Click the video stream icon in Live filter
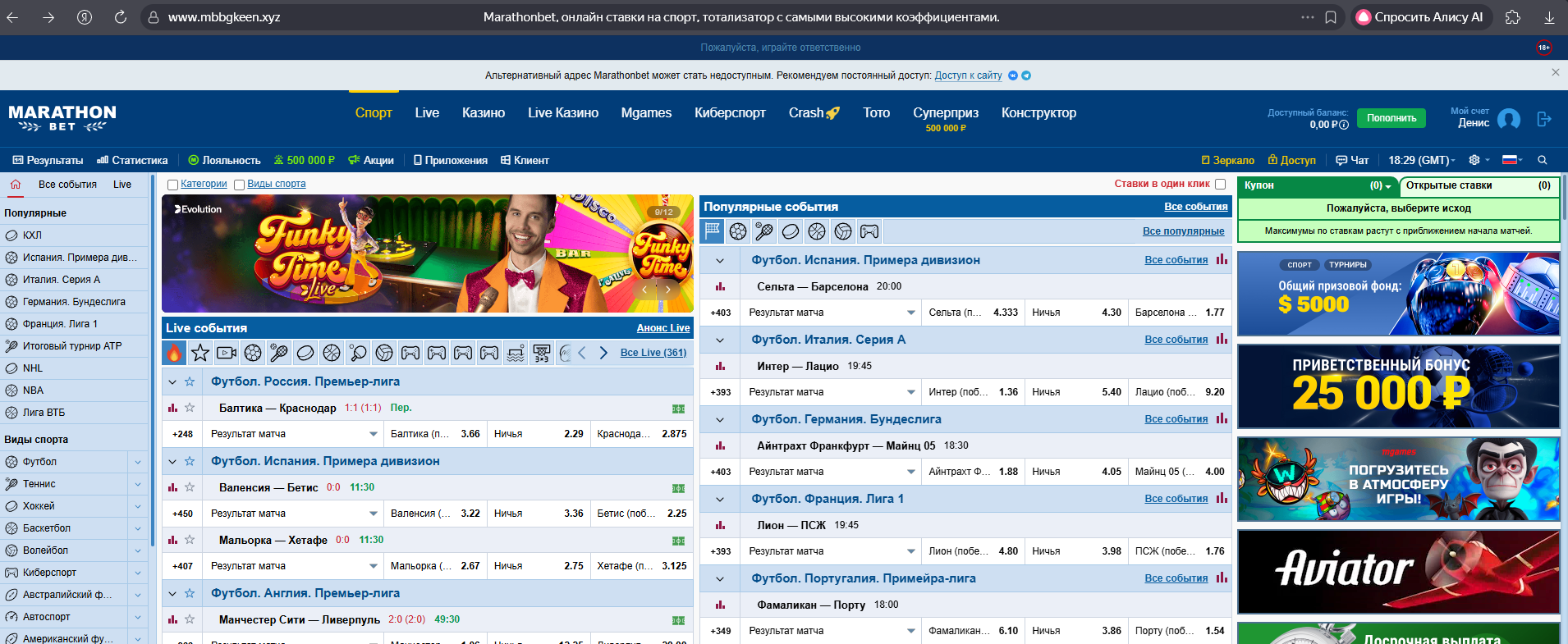The image size is (1568, 644). pyautogui.click(x=227, y=353)
